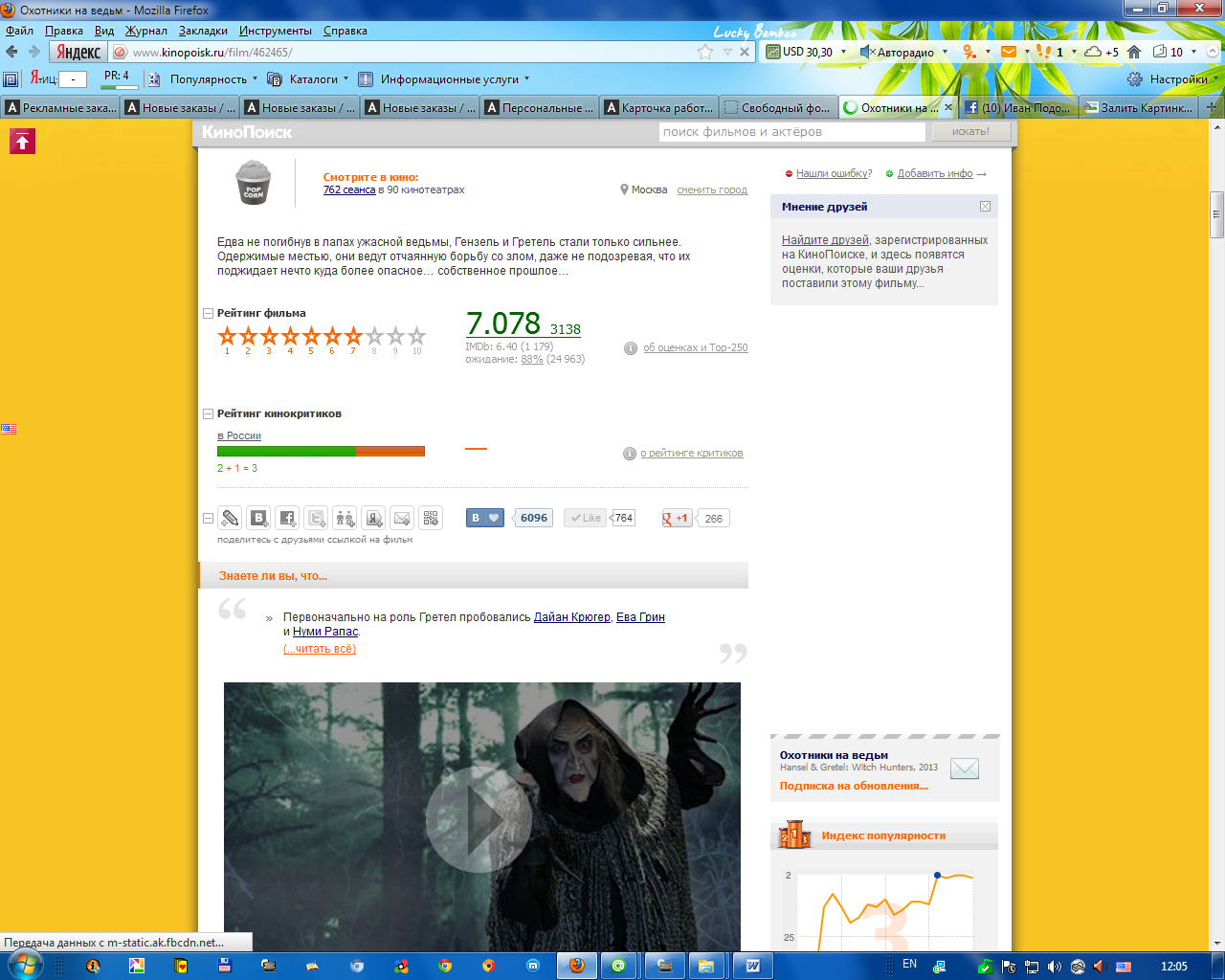Open the 'Добавить инфо' link
Image resolution: width=1225 pixels, height=980 pixels.
pos(935,173)
